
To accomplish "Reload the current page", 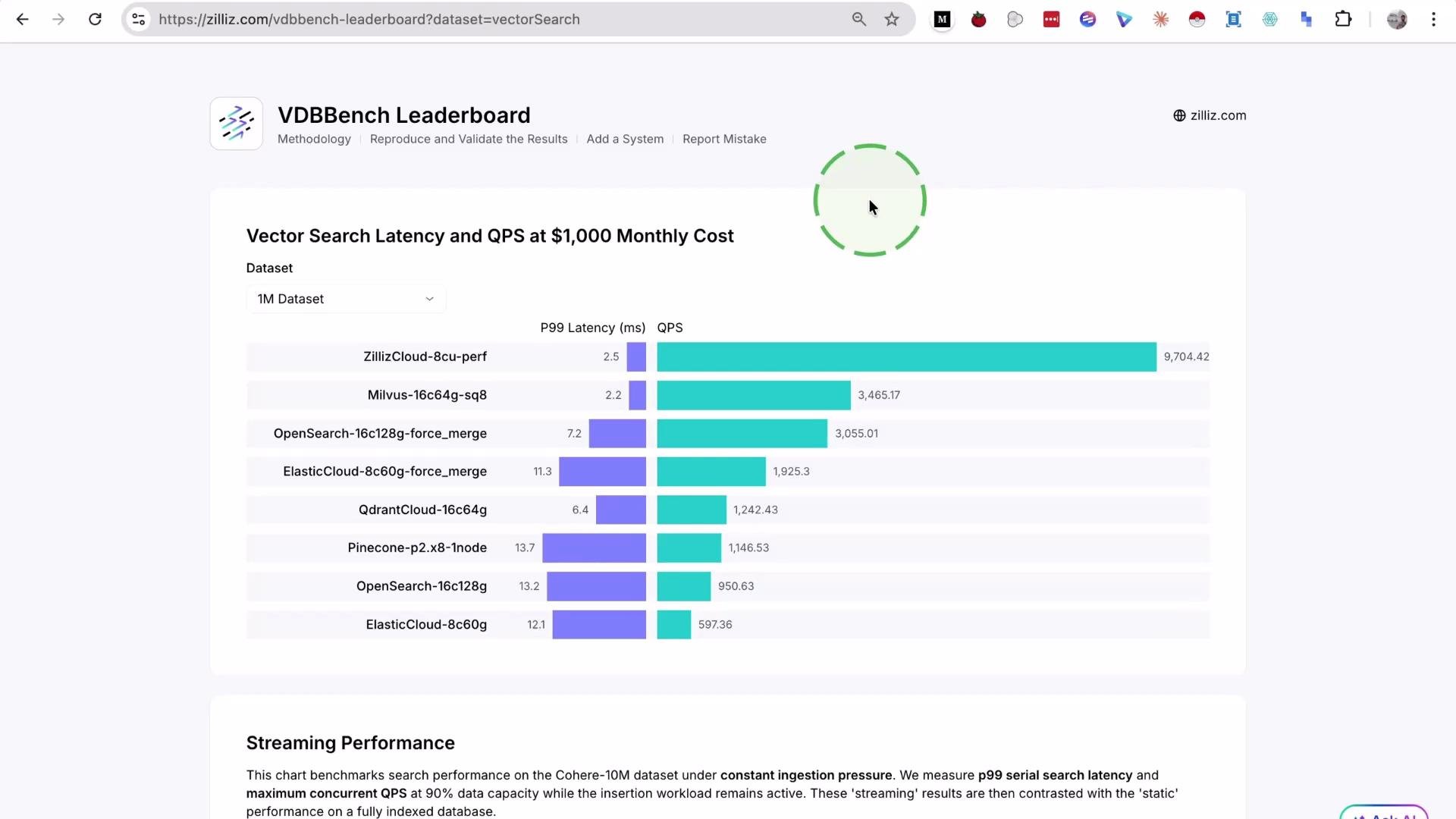I will pos(95,20).
